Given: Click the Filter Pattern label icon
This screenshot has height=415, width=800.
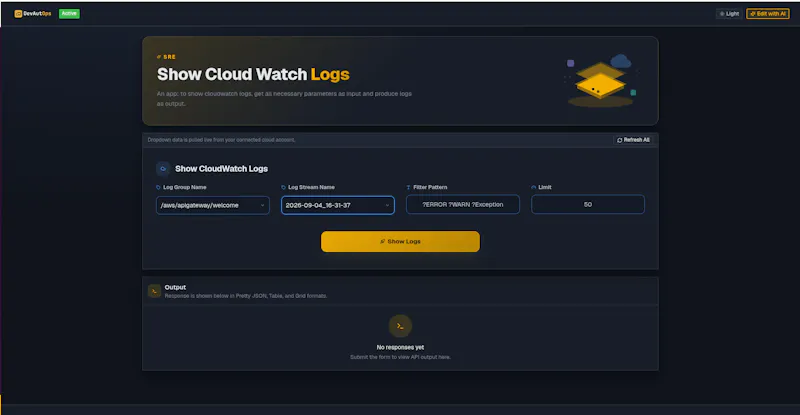Looking at the screenshot, I should click(408, 187).
